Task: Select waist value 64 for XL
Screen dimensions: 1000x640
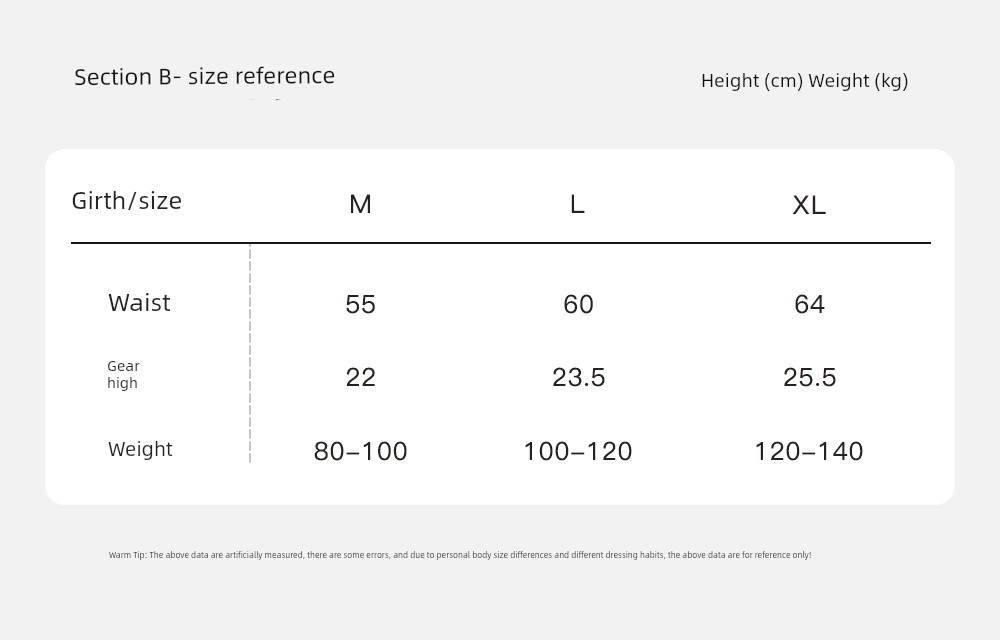Action: [x=809, y=305]
